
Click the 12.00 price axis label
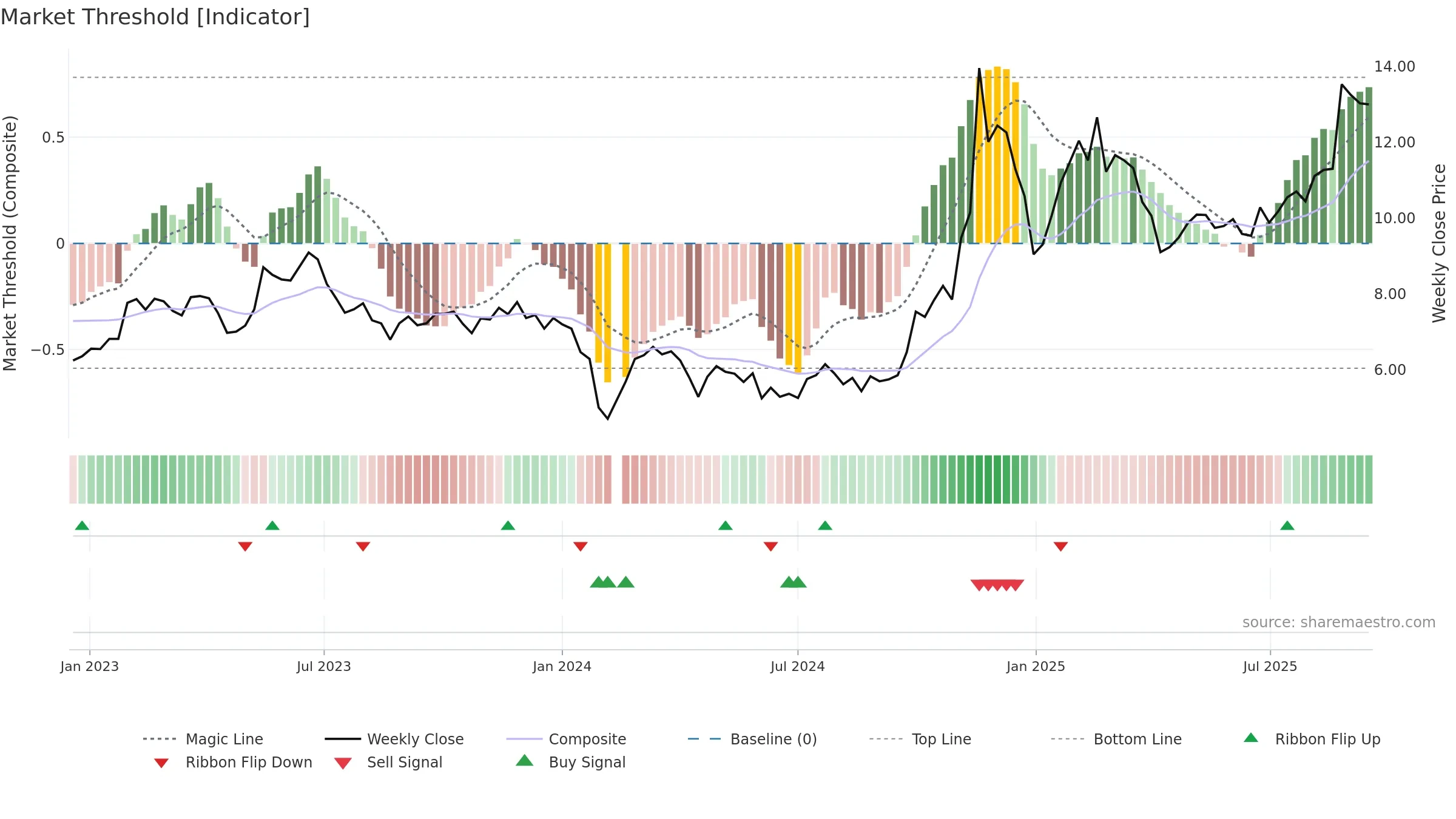[1395, 143]
